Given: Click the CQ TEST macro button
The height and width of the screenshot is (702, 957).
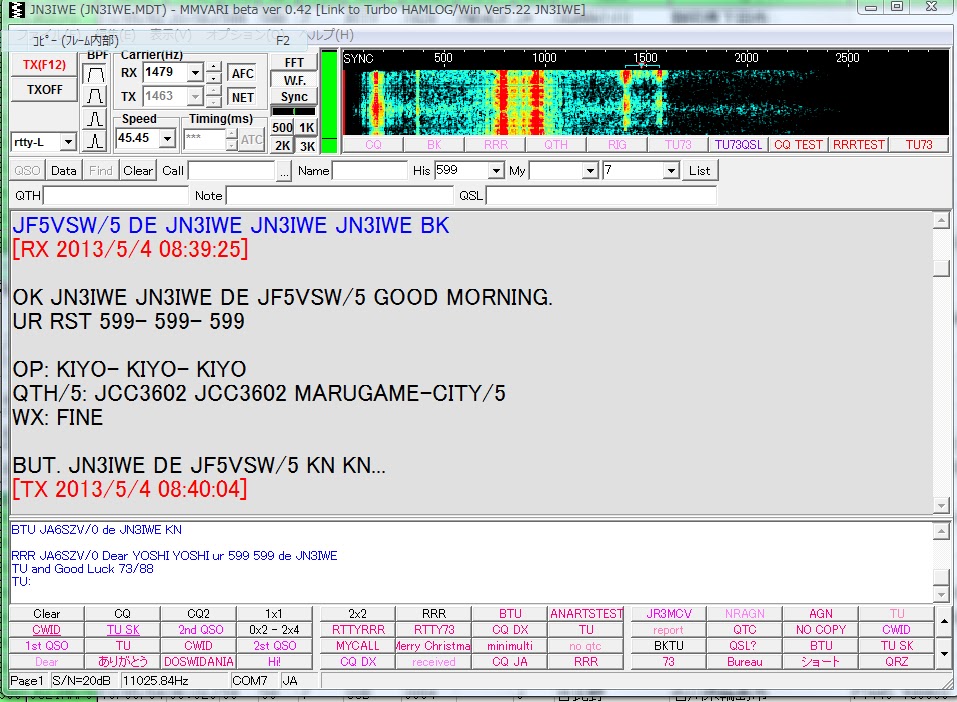Looking at the screenshot, I should point(798,145).
